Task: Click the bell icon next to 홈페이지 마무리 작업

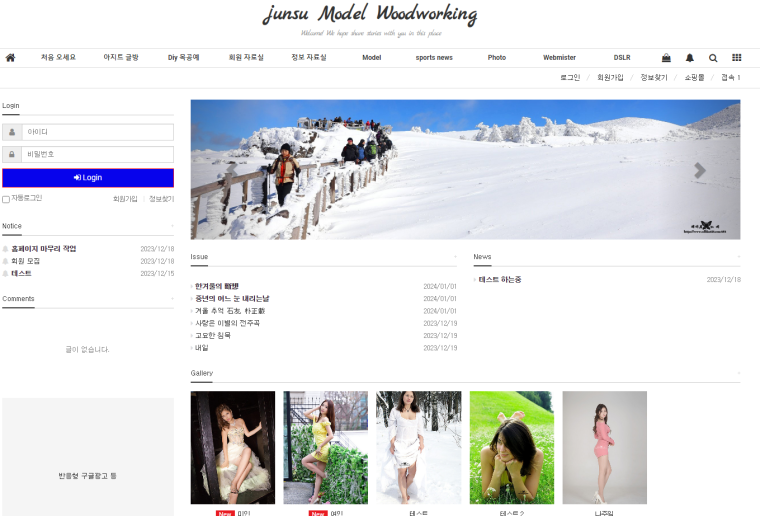Action: [x=5, y=249]
